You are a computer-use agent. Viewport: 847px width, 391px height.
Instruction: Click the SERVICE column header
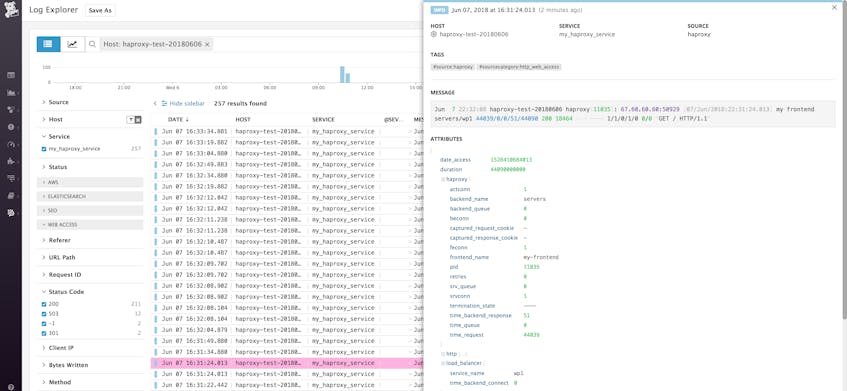click(x=323, y=119)
